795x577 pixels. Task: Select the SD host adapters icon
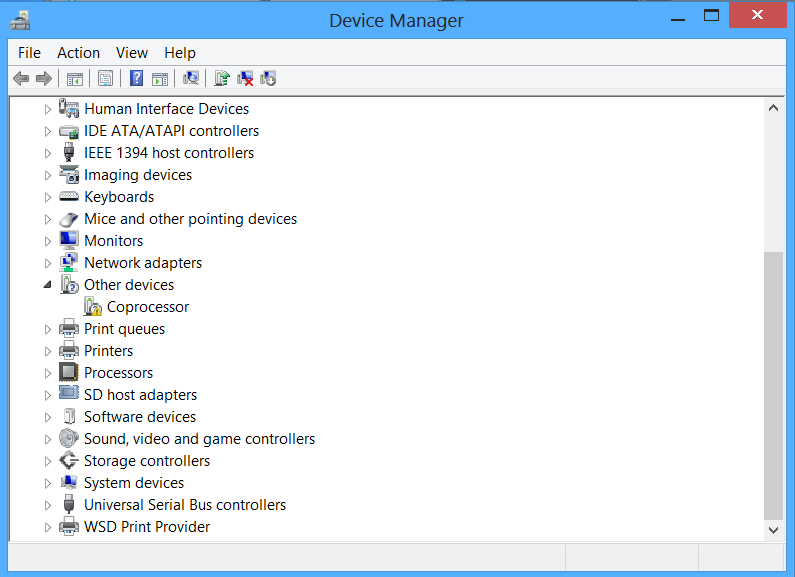(x=69, y=393)
